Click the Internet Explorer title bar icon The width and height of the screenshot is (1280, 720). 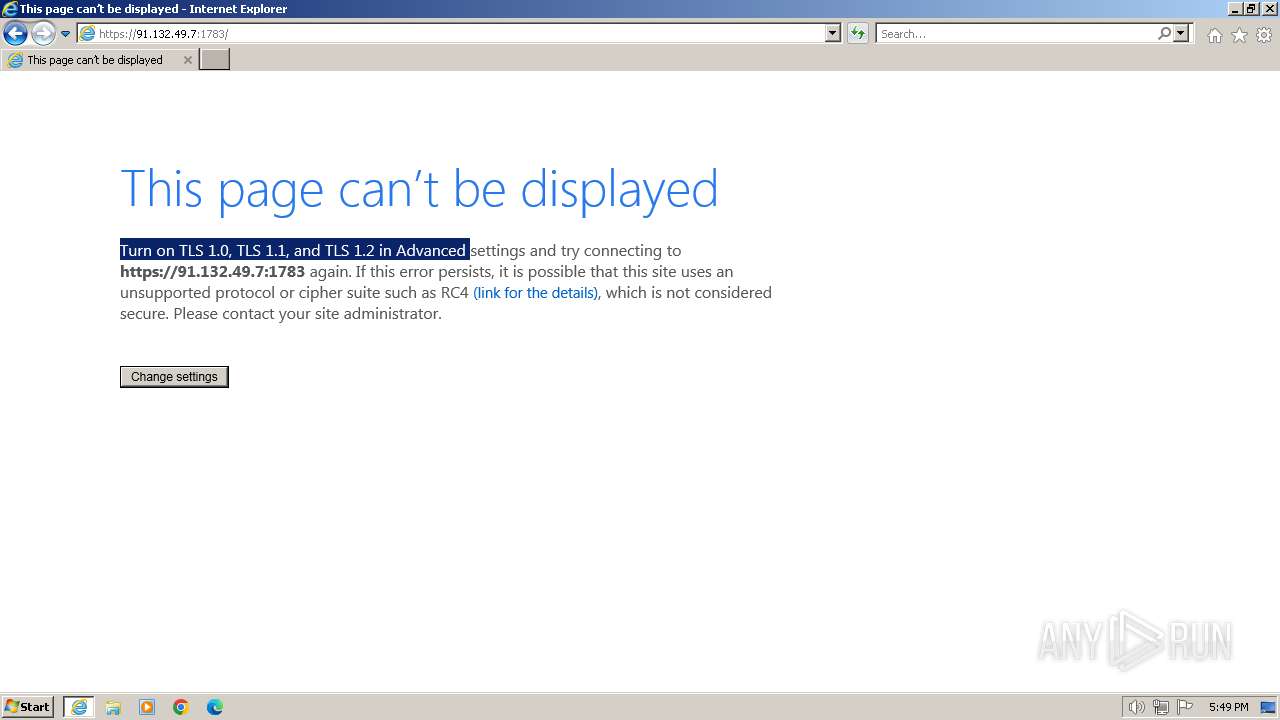pos(10,9)
